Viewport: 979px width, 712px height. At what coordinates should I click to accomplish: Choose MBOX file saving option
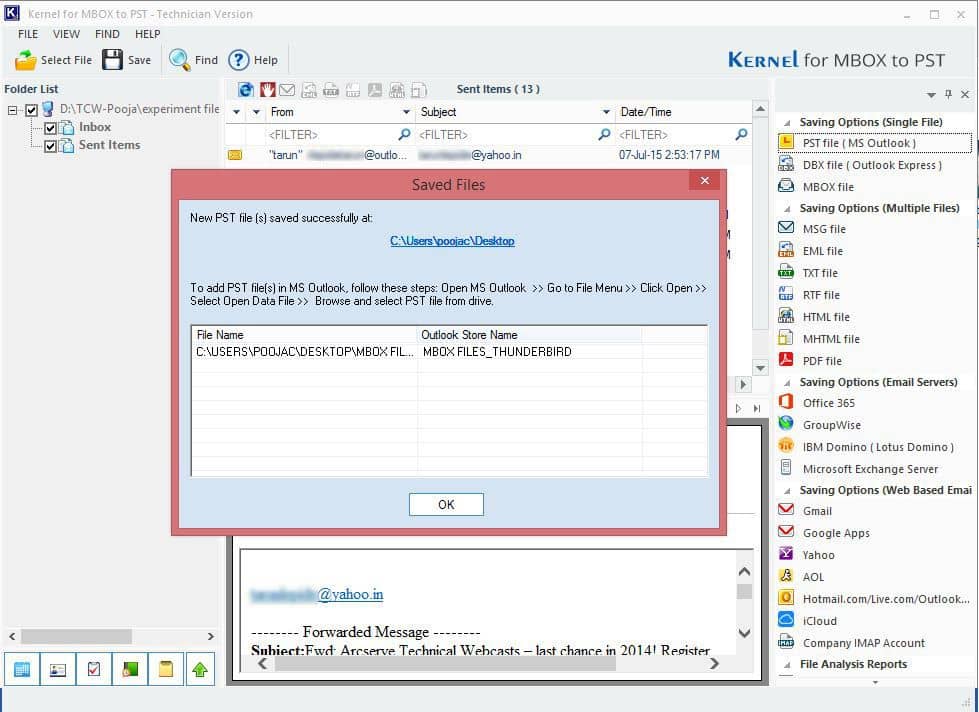[828, 187]
